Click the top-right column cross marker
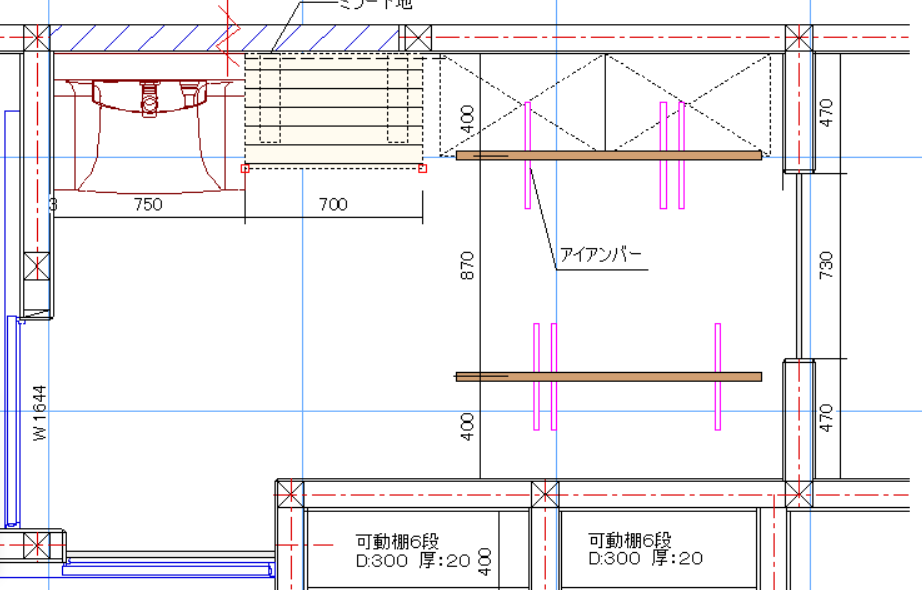This screenshot has height=590, width=922. (x=798, y=39)
